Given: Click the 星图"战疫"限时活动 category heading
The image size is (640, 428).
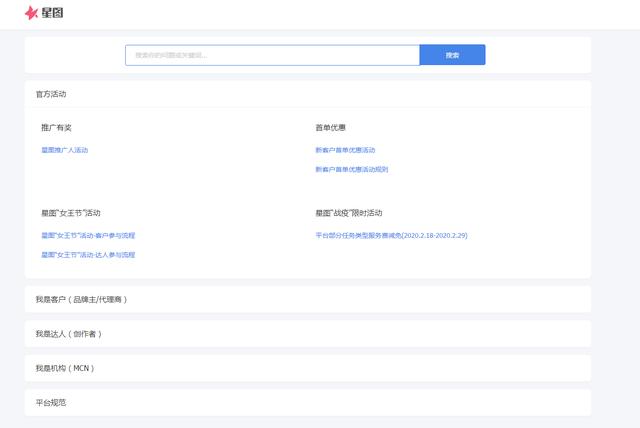Looking at the screenshot, I should (348, 213).
